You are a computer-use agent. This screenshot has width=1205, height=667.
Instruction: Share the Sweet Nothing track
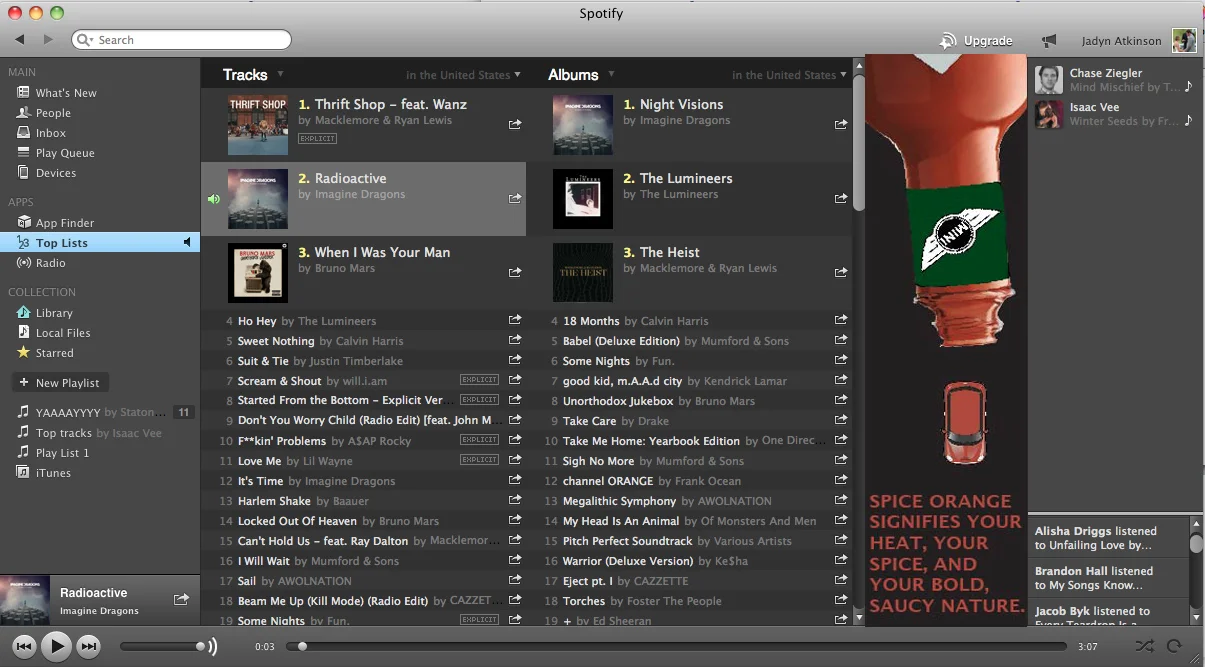click(515, 340)
